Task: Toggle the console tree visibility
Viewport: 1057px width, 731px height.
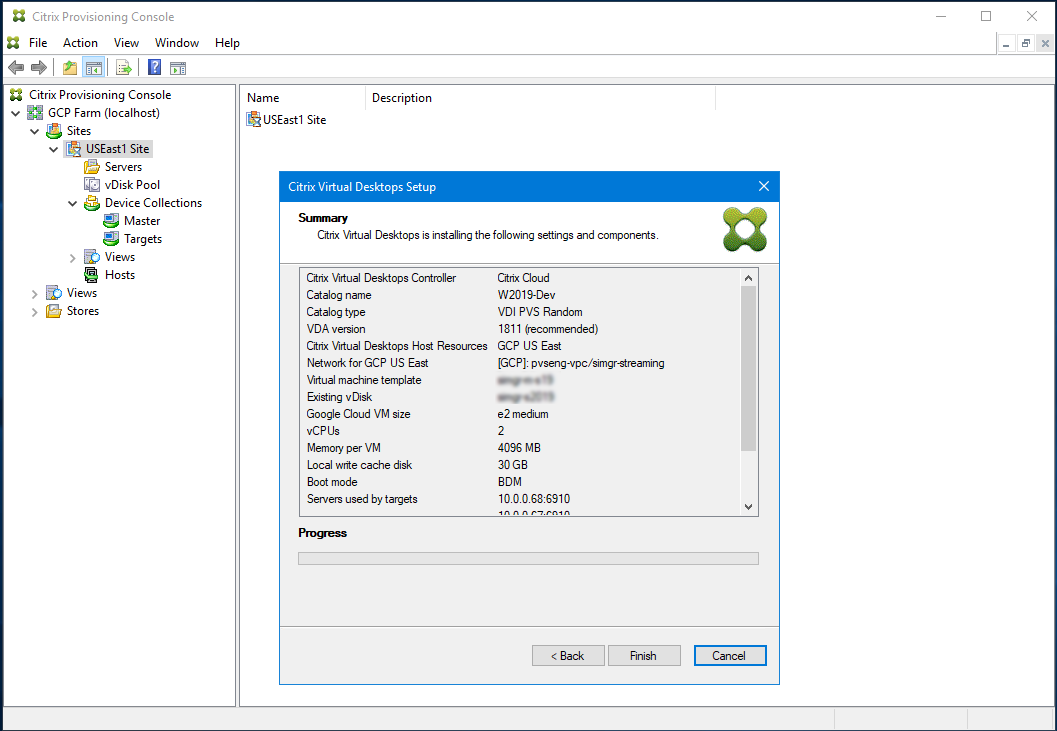Action: coord(93,67)
